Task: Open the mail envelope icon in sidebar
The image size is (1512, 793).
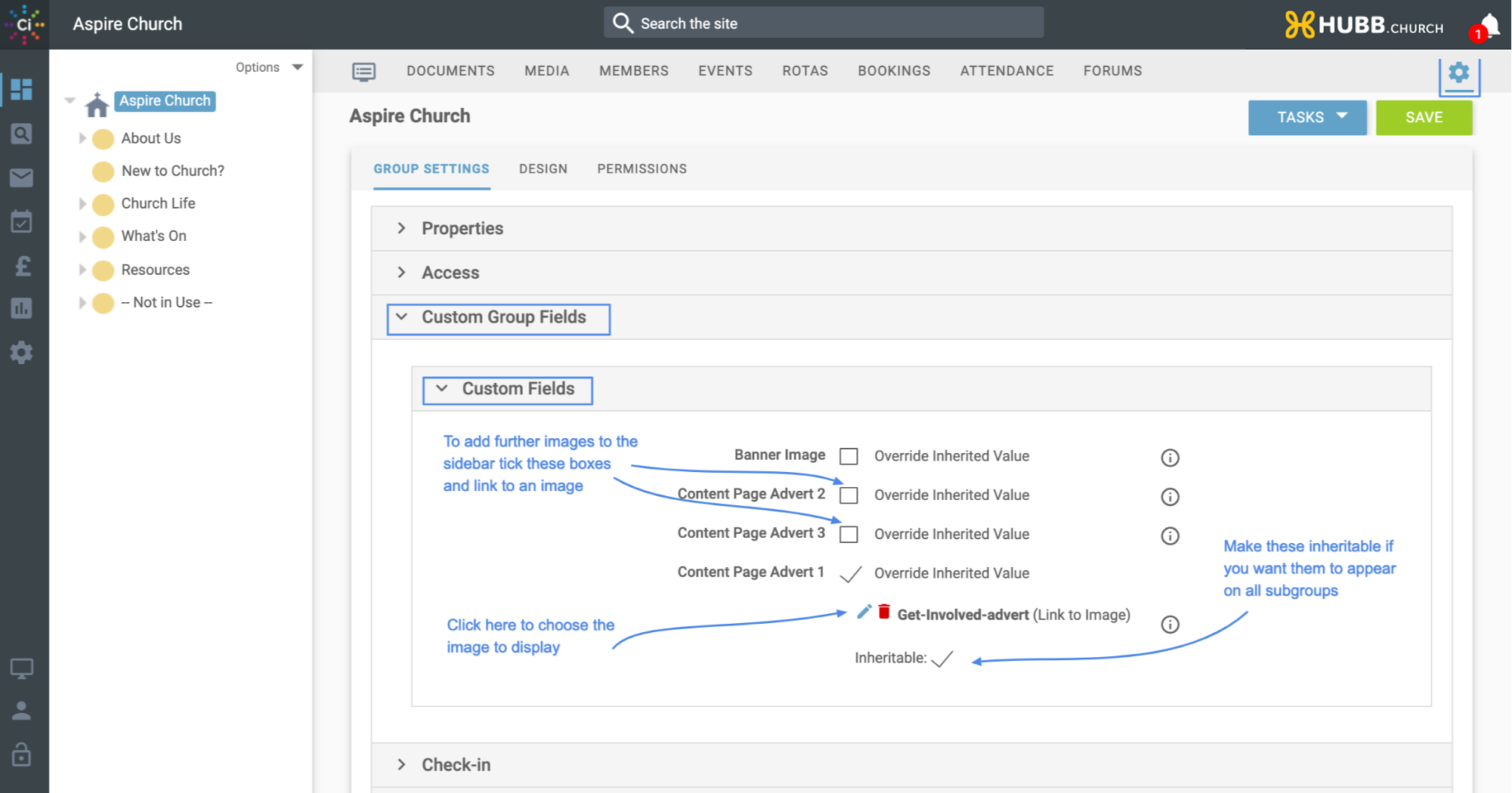Action: (21, 177)
